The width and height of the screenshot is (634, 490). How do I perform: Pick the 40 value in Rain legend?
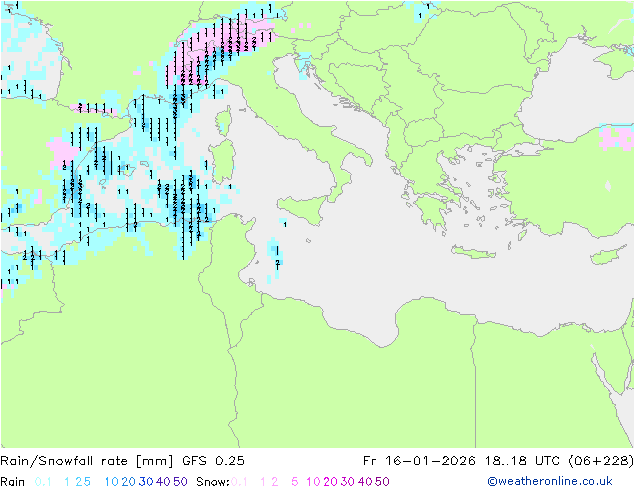pyautogui.click(x=163, y=482)
